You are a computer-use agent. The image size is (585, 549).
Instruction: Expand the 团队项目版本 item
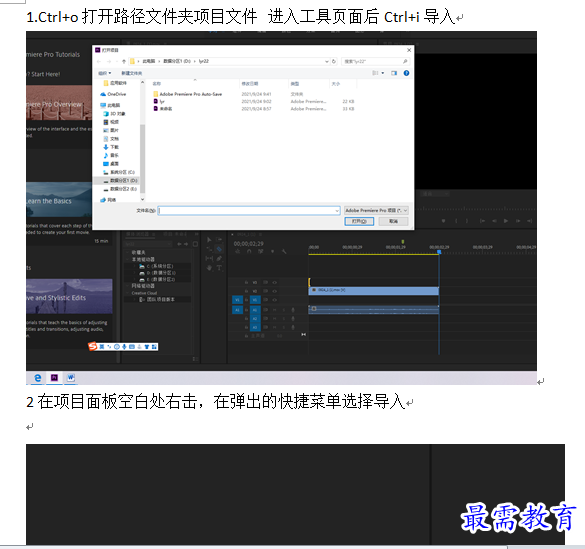[x=134, y=299]
